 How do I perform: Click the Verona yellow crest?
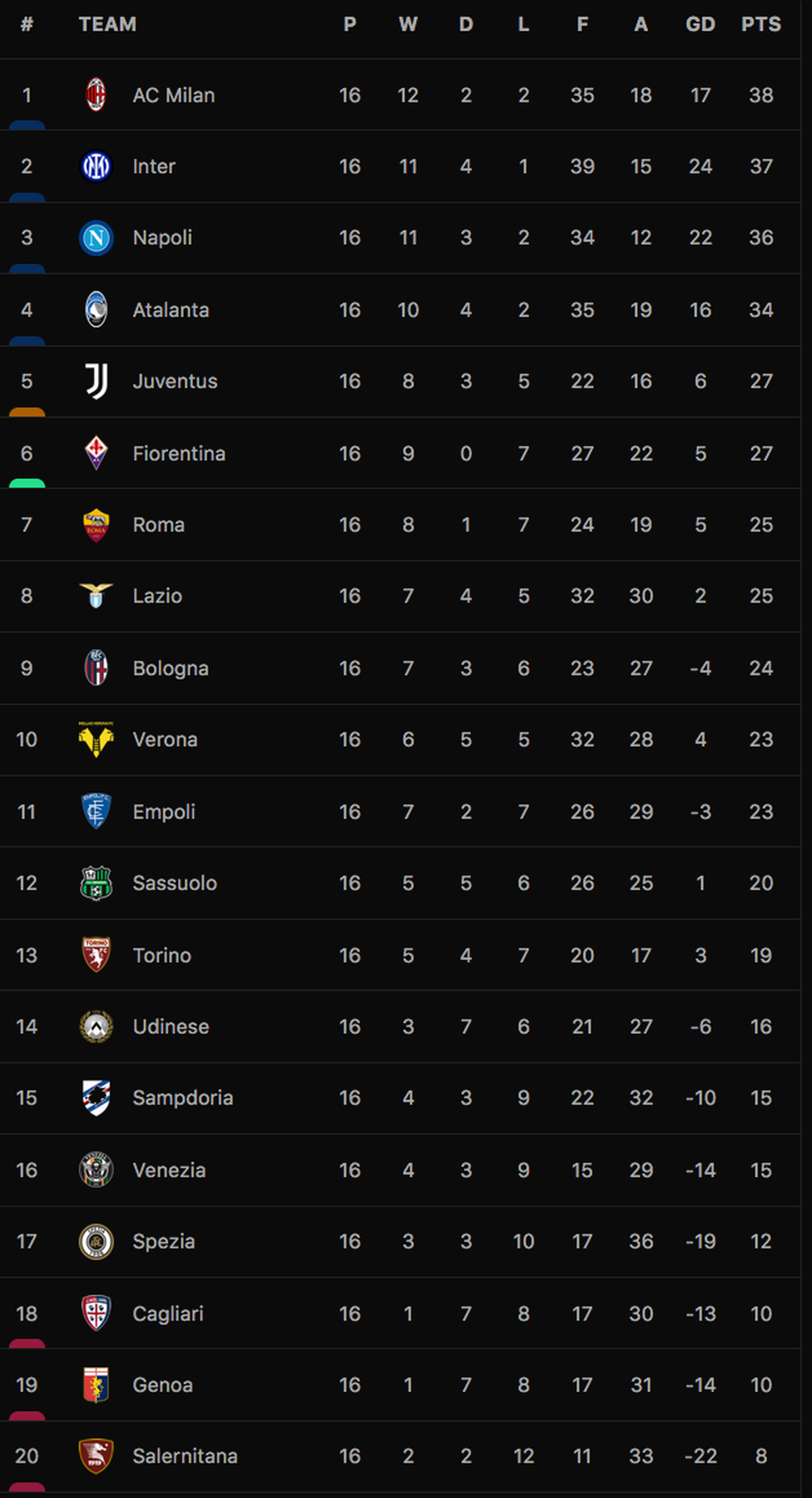(96, 739)
